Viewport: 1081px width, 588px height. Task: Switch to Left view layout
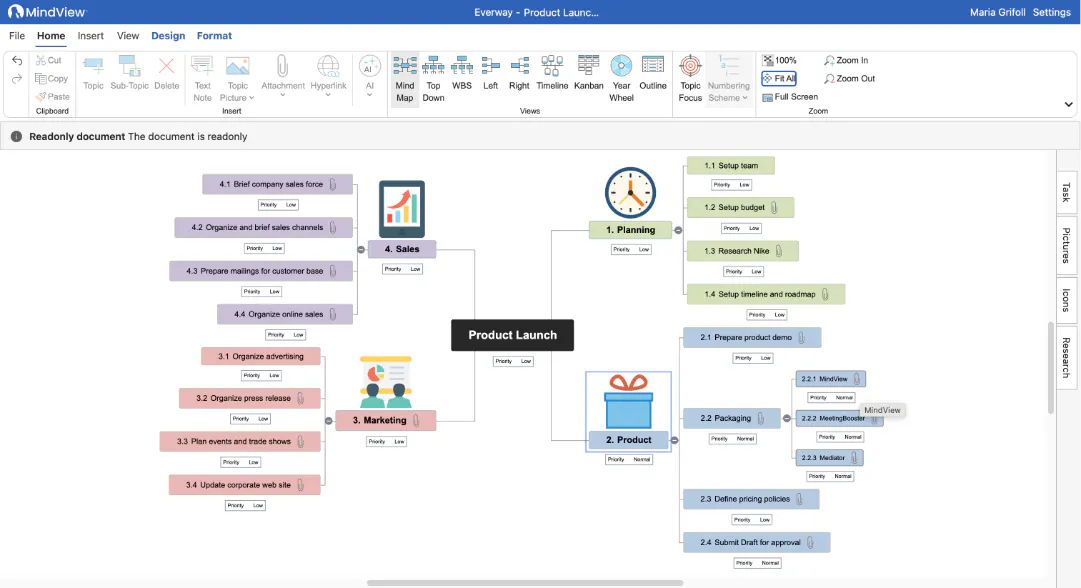(x=490, y=73)
